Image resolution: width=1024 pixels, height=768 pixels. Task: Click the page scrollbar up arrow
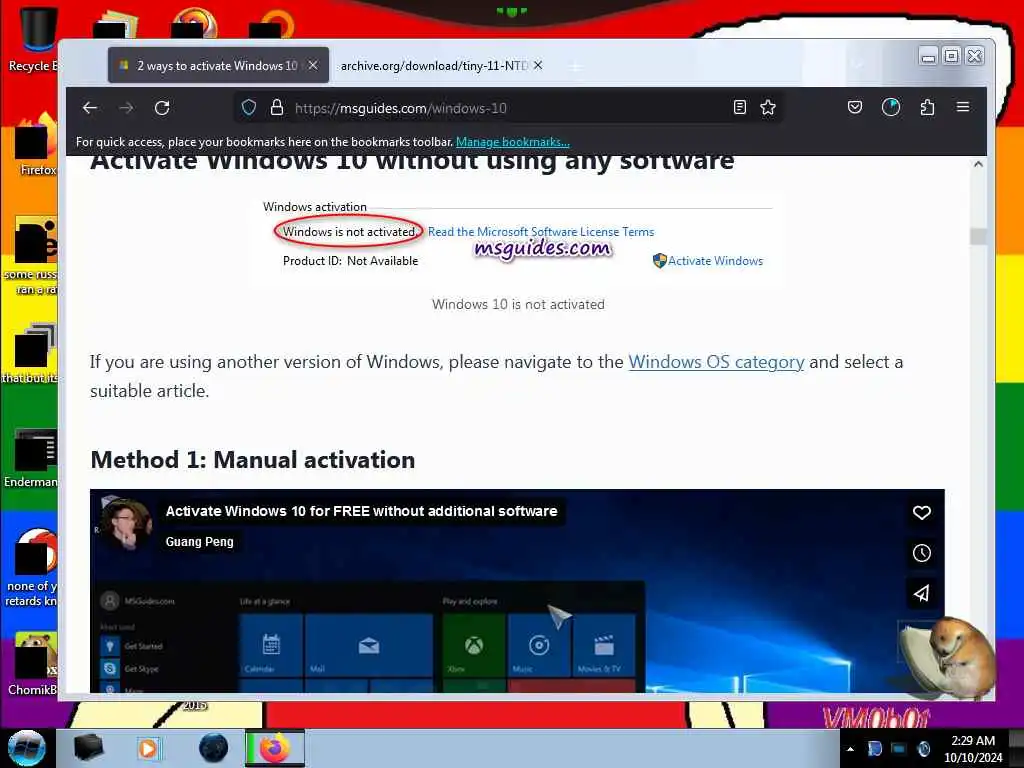978,165
